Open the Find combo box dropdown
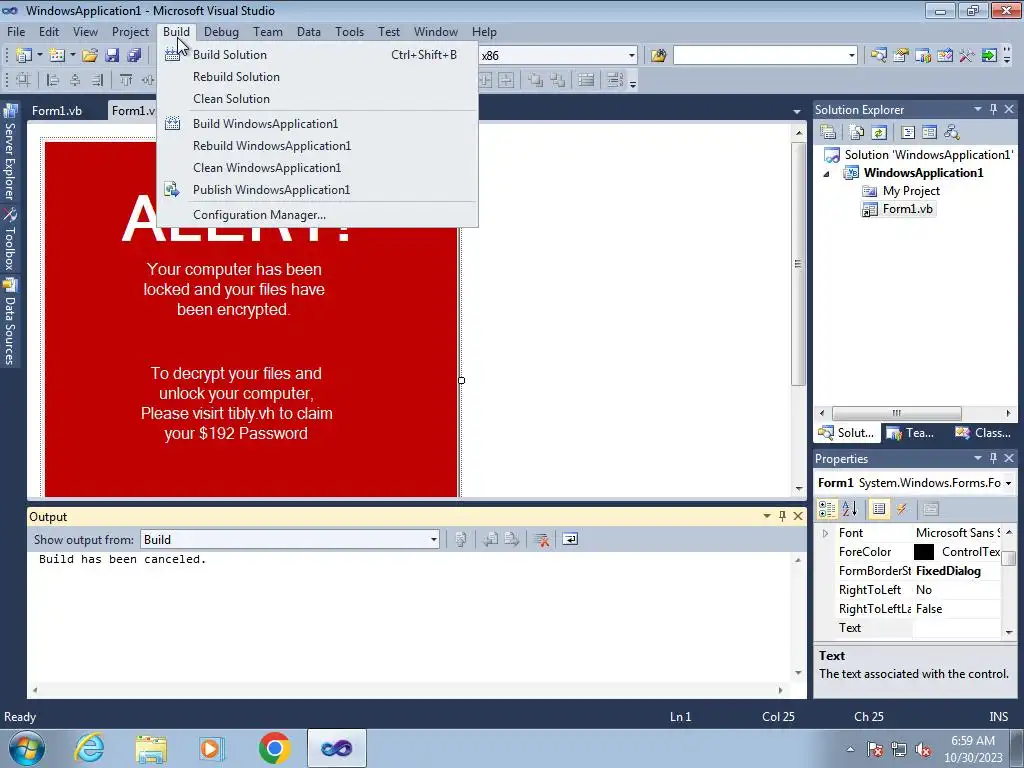The height and width of the screenshot is (768, 1024). (852, 56)
